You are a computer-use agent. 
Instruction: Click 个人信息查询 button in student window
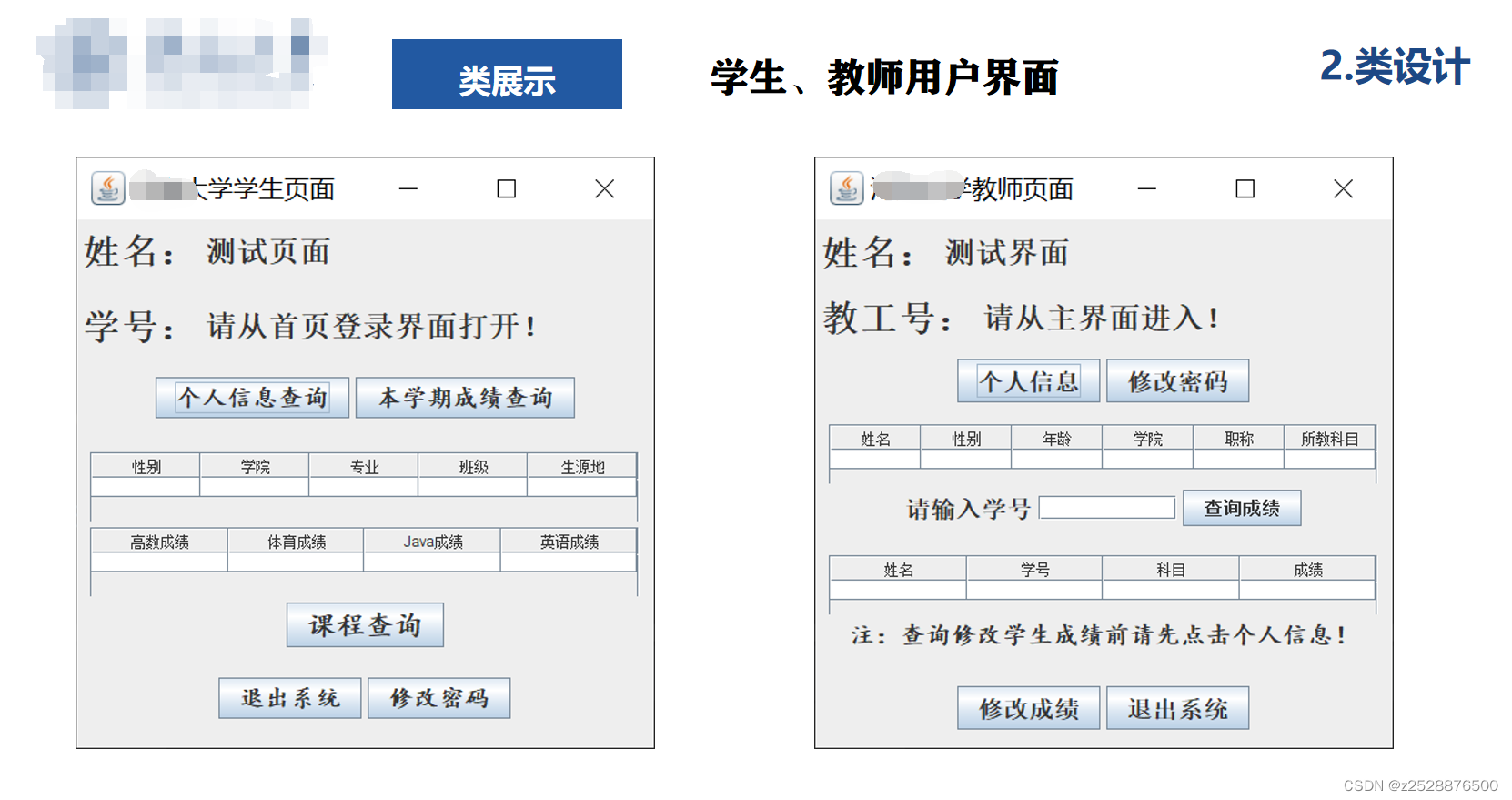[252, 398]
